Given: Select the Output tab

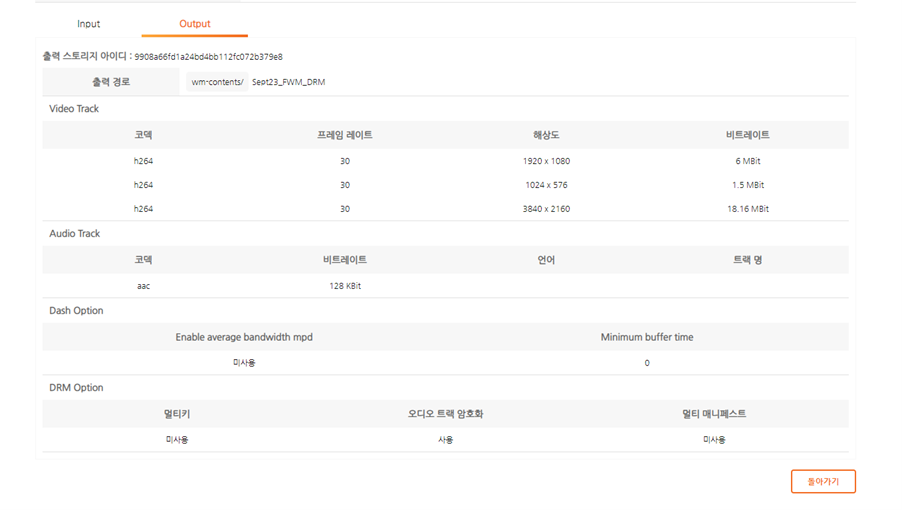Looking at the screenshot, I should pos(194,23).
